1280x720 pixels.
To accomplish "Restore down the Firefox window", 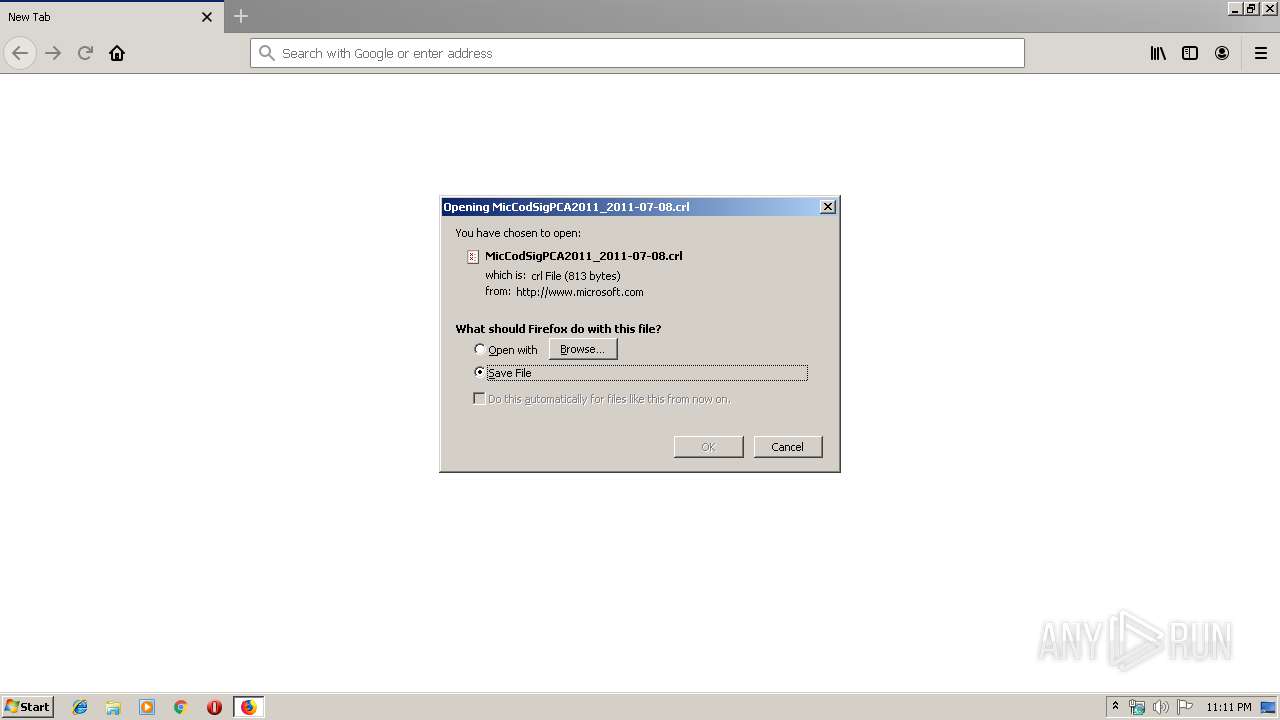I will tap(1251, 8).
